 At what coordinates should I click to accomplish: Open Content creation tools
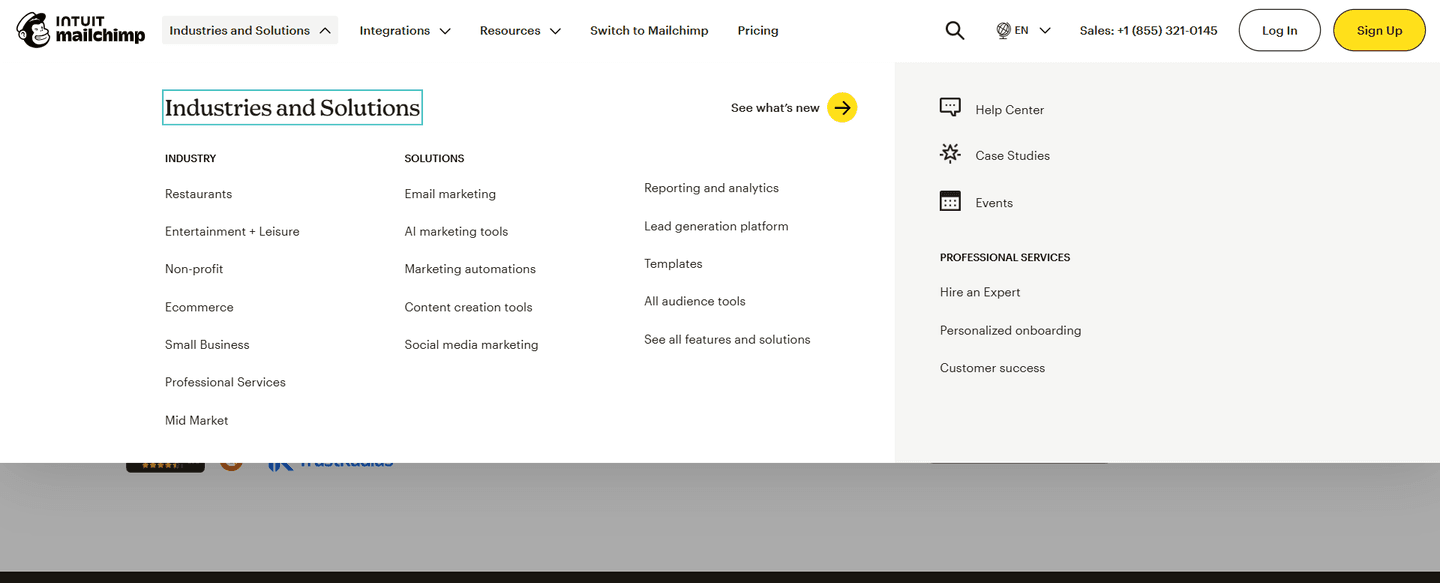point(468,307)
